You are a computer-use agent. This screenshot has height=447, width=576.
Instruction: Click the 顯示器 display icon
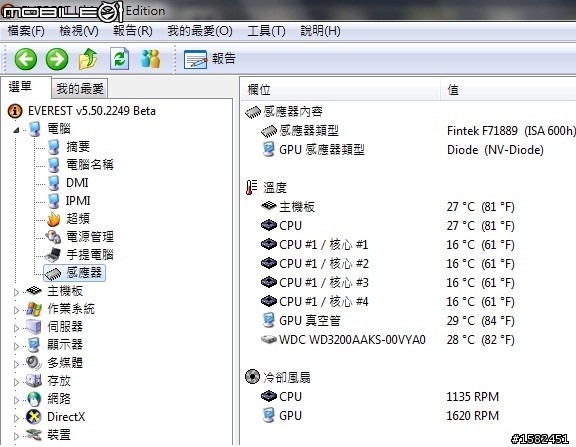(x=34, y=345)
